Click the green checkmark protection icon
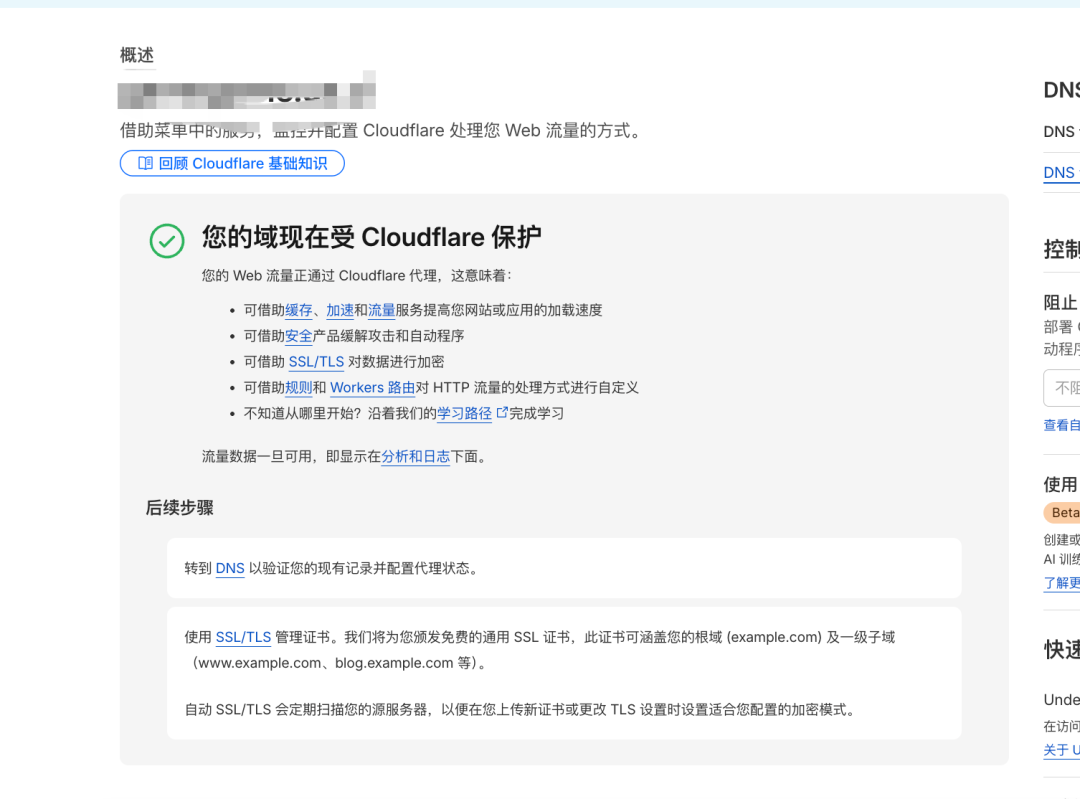 coord(167,241)
